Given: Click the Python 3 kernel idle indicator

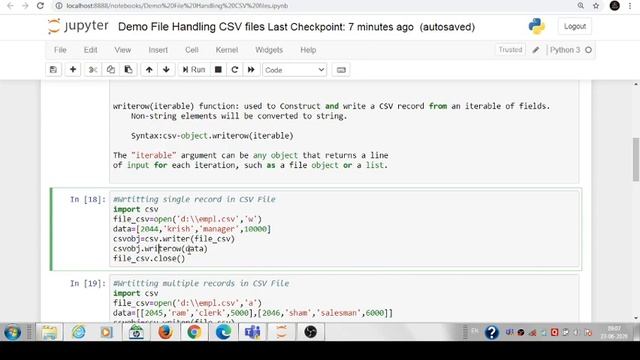Looking at the screenshot, I should pos(588,50).
